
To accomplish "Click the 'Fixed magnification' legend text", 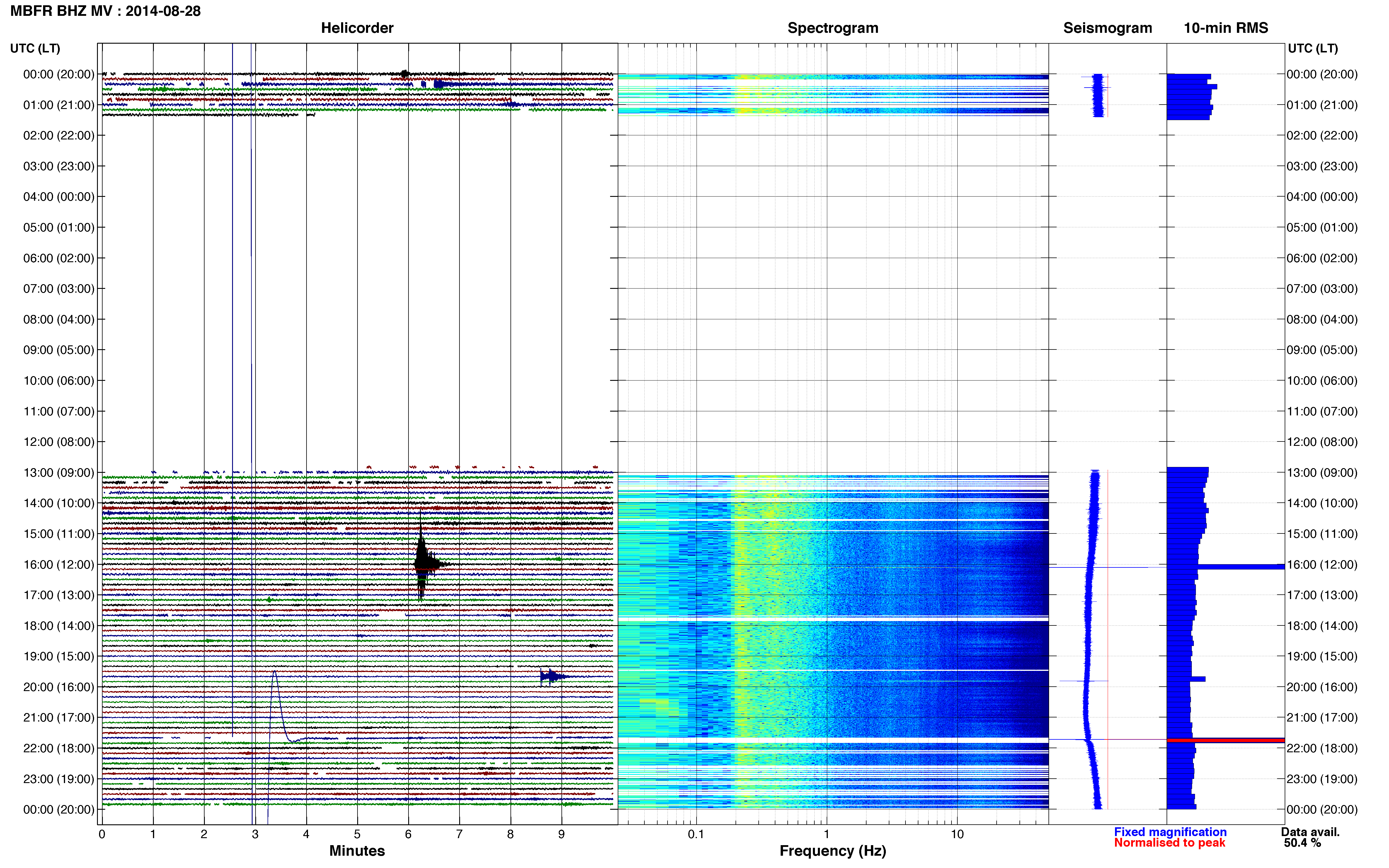I will pos(1170,831).
